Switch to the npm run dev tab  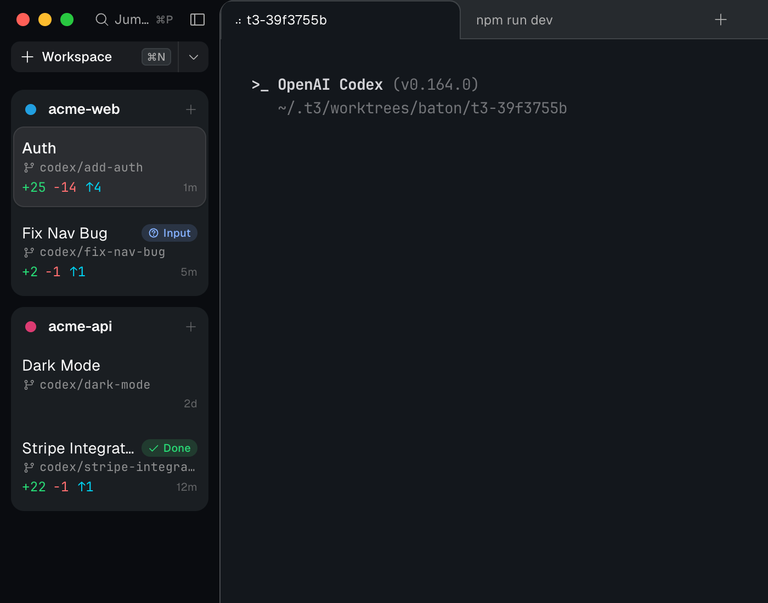point(514,20)
